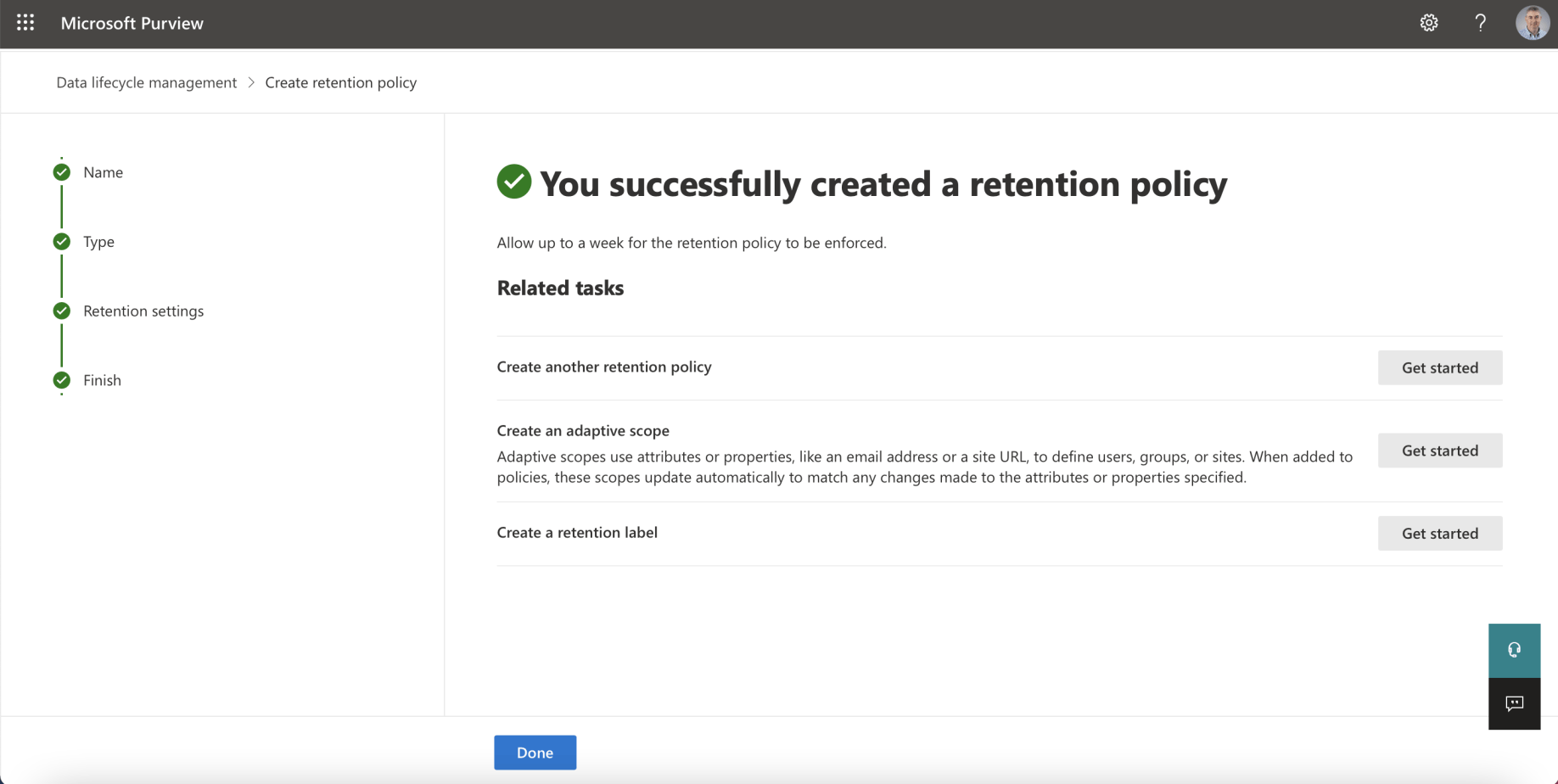Open the feedback chat icon
Viewport: 1558px width, 784px height.
1514,703
